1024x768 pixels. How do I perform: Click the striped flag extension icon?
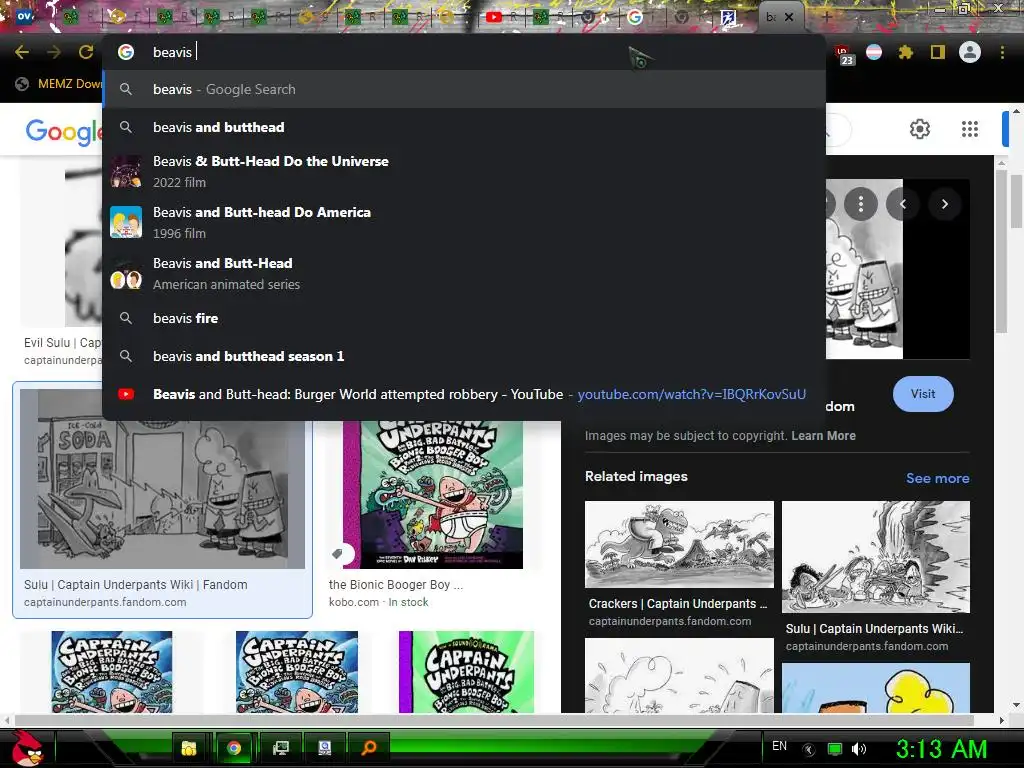(x=874, y=52)
